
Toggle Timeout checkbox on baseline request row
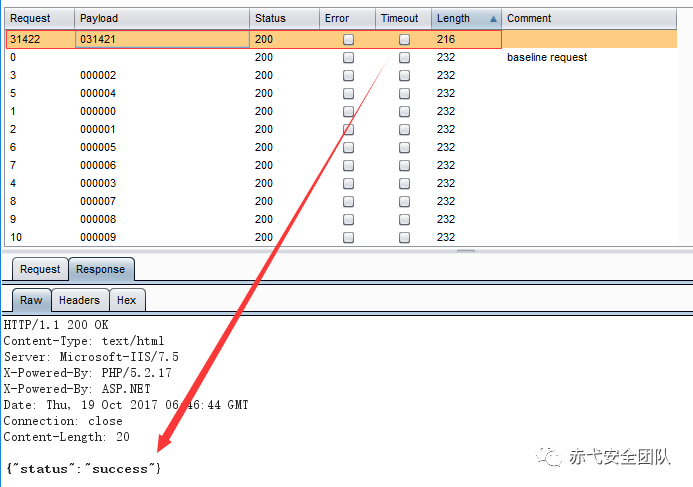(404, 57)
